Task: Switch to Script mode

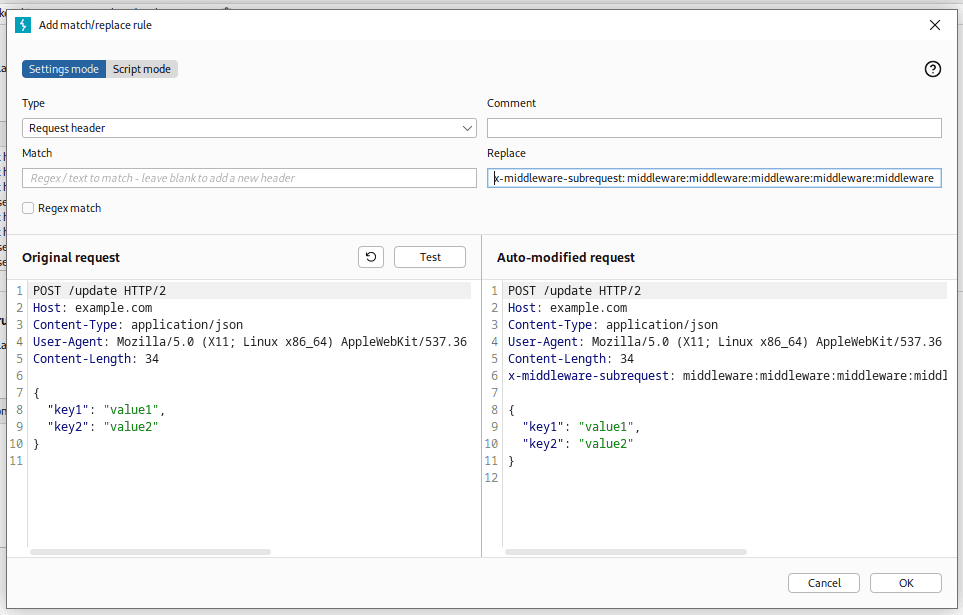Action: (142, 69)
